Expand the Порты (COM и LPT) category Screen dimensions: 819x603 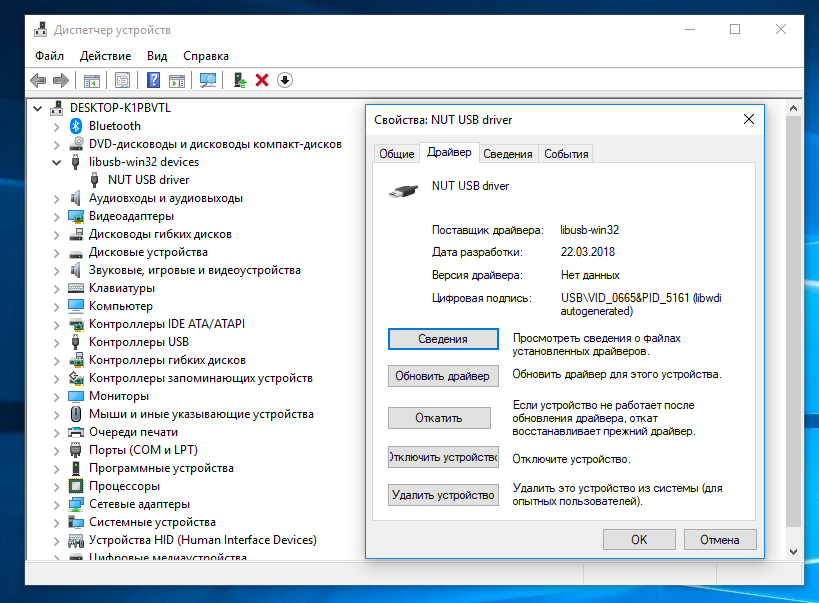[56, 450]
